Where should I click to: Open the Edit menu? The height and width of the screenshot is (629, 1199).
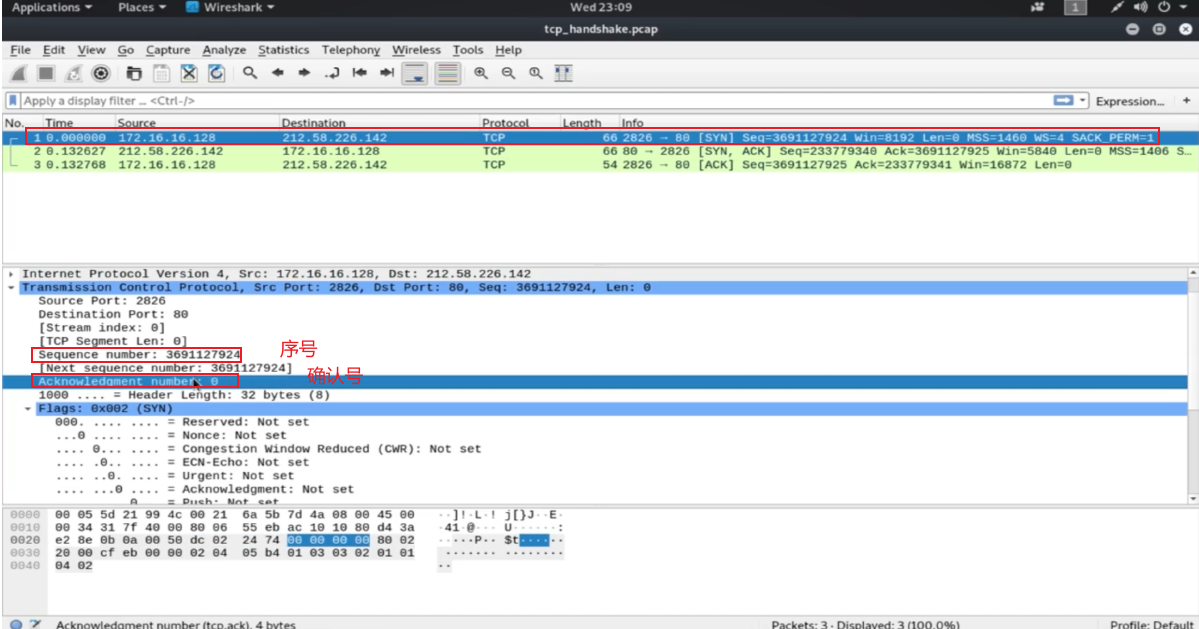[54, 50]
